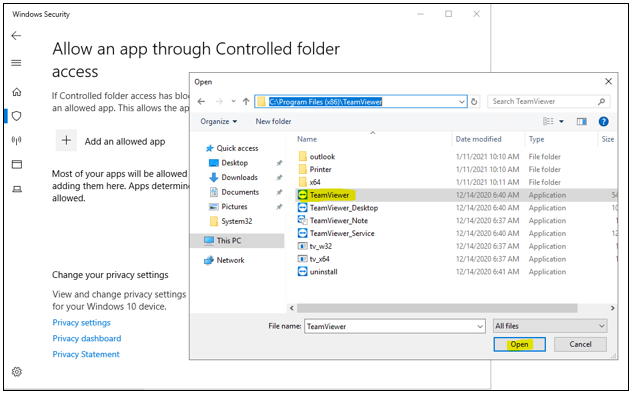Click the scroll right arrow of file list
Image resolution: width=631 pixels, height=393 pixels.
(x=612, y=308)
